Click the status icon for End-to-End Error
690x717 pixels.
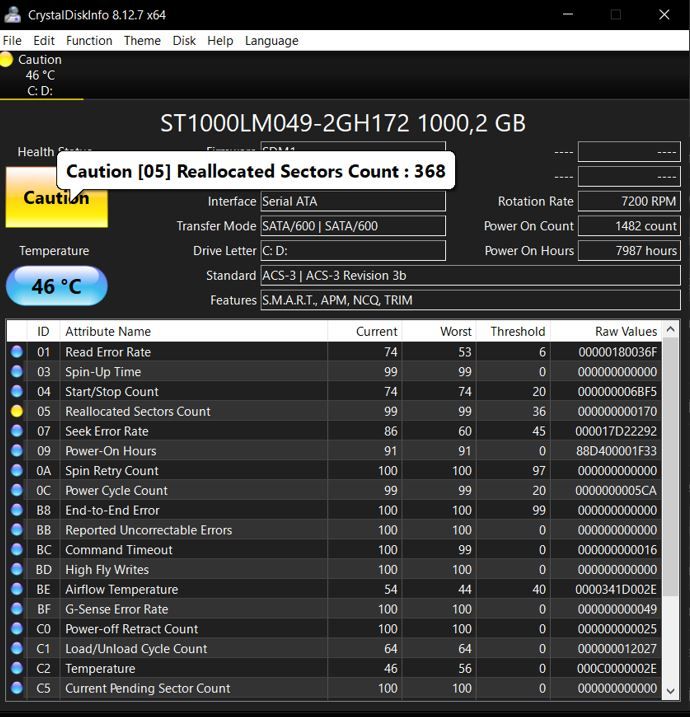[x=16, y=510]
